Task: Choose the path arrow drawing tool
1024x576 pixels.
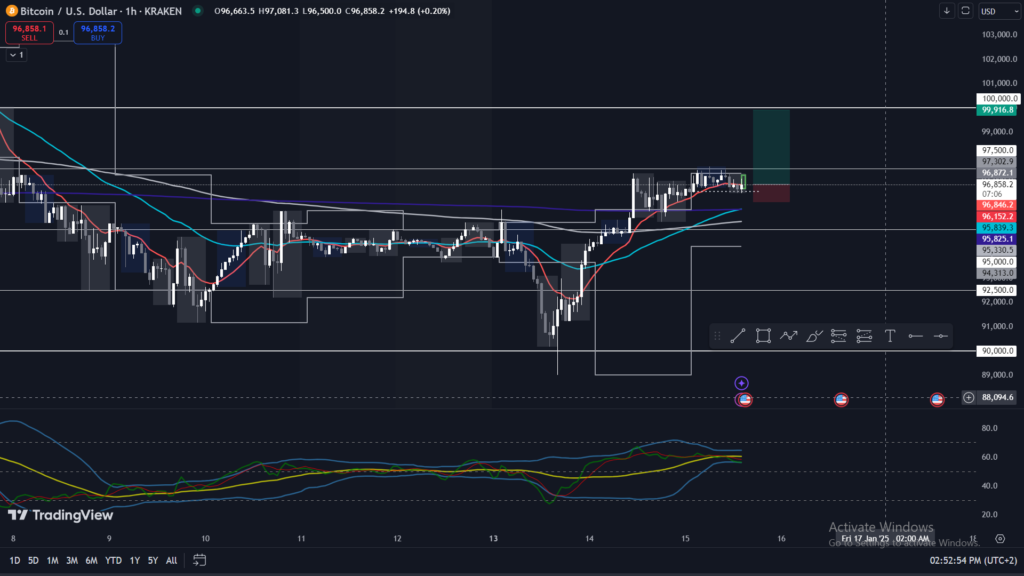Action: click(x=788, y=336)
